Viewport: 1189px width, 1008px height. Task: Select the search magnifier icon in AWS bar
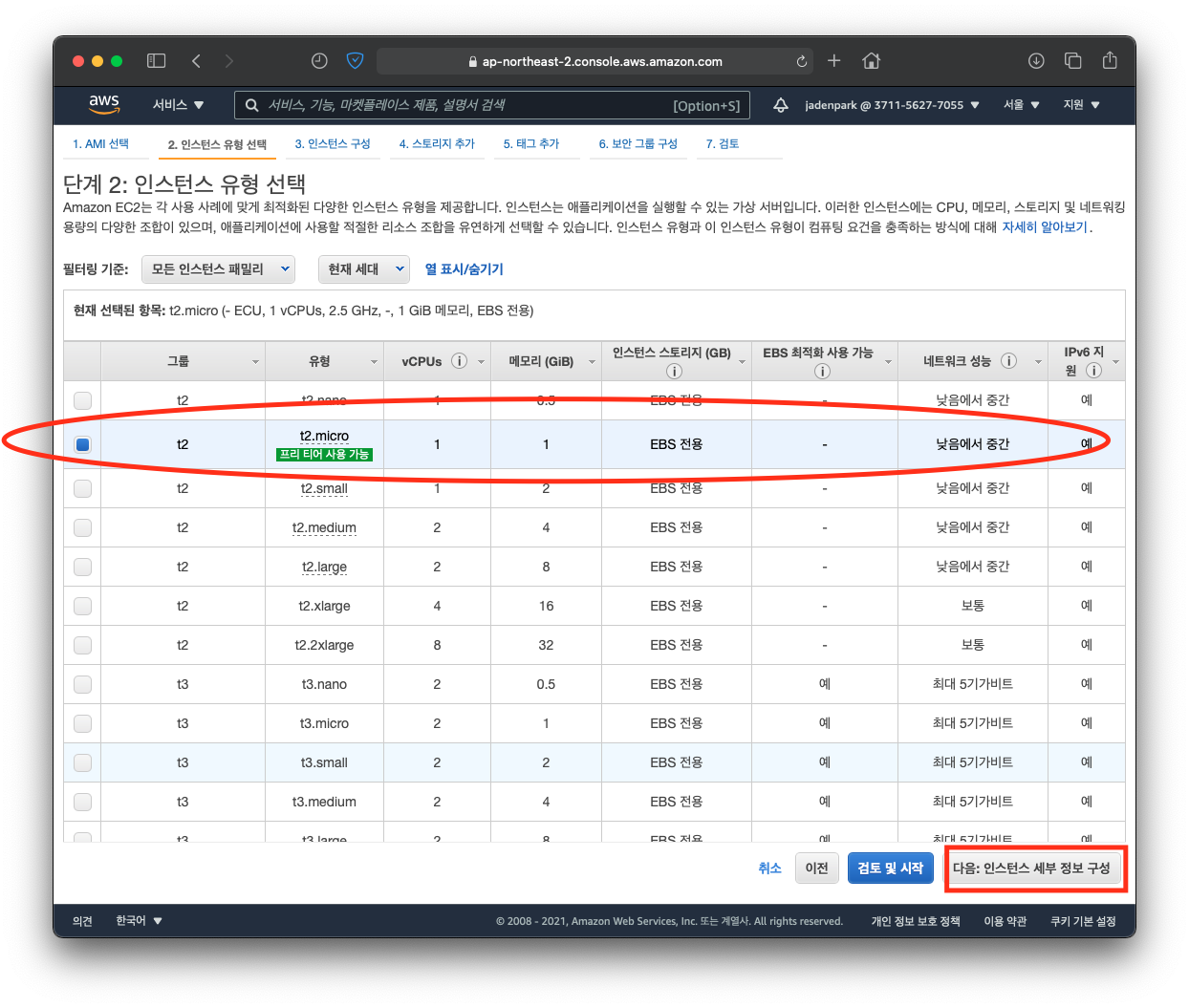coord(252,105)
